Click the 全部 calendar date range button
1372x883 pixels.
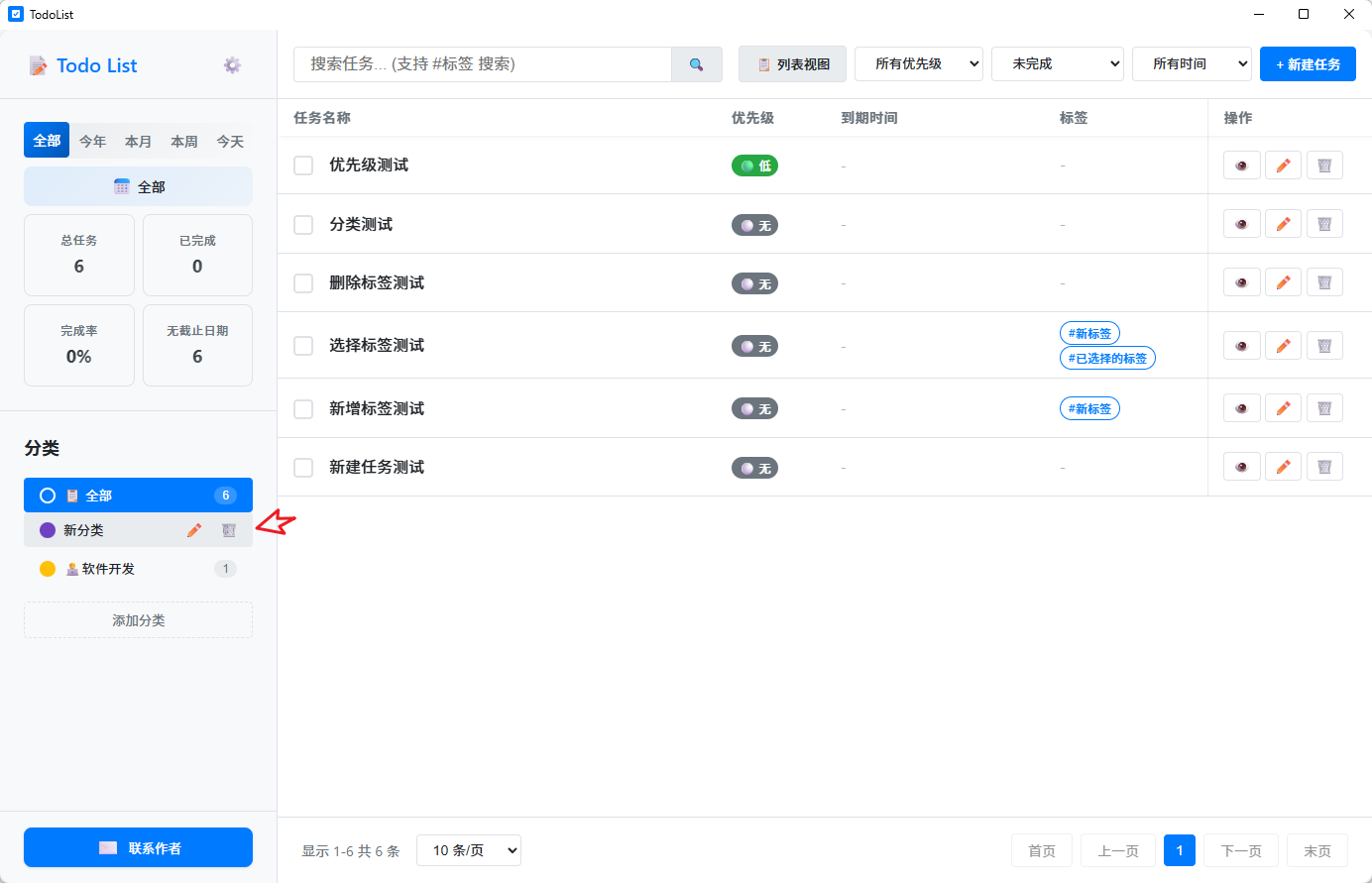click(x=138, y=186)
